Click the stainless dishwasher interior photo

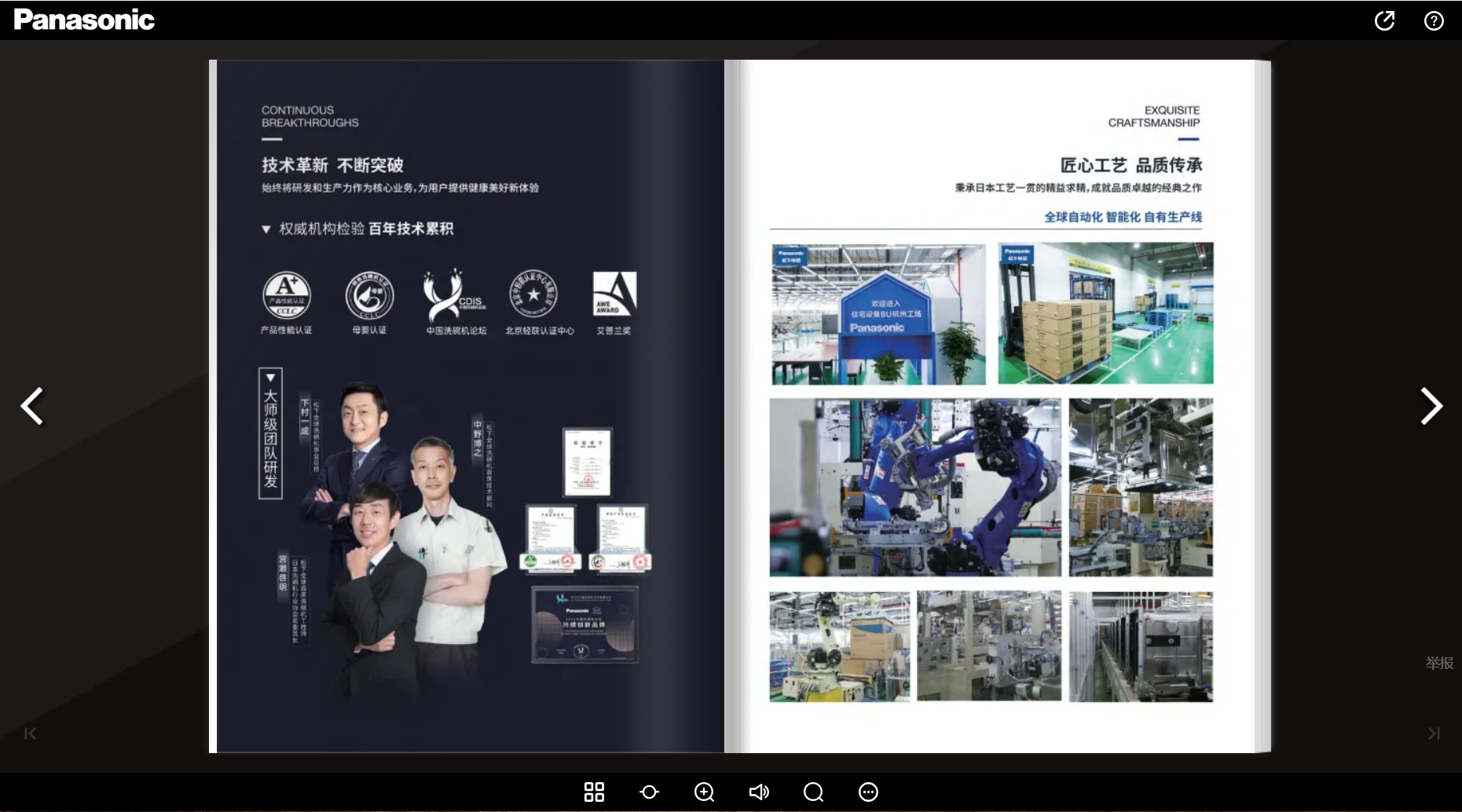pos(1141,646)
